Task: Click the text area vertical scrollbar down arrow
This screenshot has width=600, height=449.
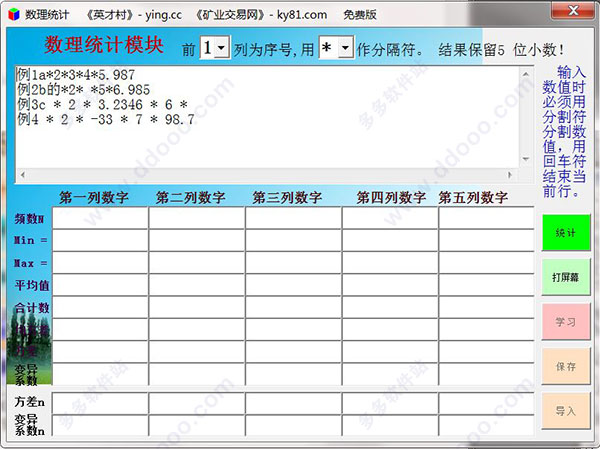Action: click(x=526, y=159)
